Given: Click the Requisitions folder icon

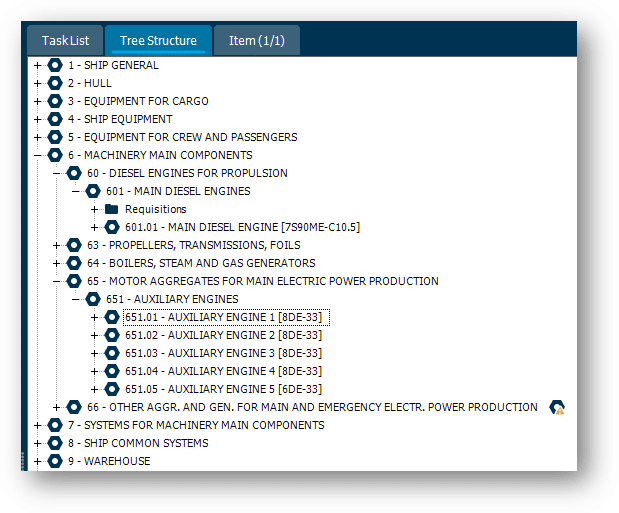Looking at the screenshot, I should [112, 209].
